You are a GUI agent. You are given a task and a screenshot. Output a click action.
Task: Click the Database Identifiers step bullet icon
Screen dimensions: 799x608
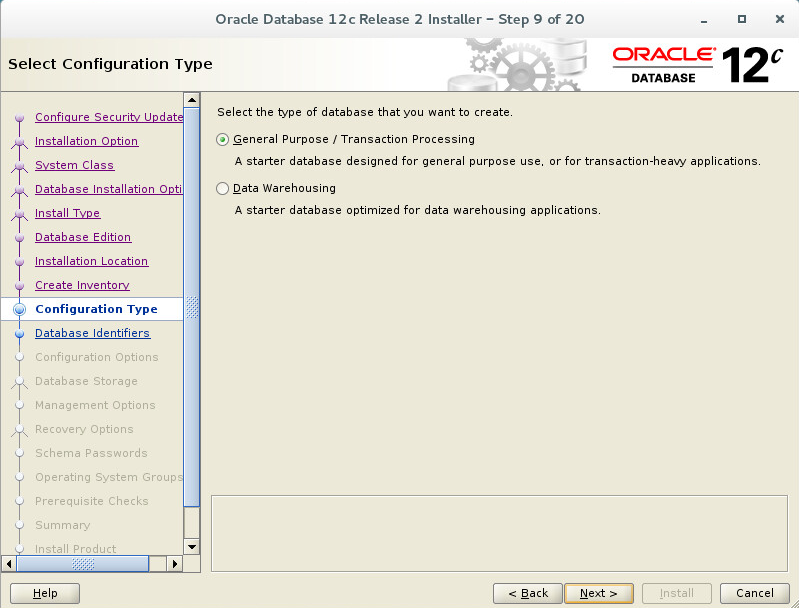pos(19,334)
